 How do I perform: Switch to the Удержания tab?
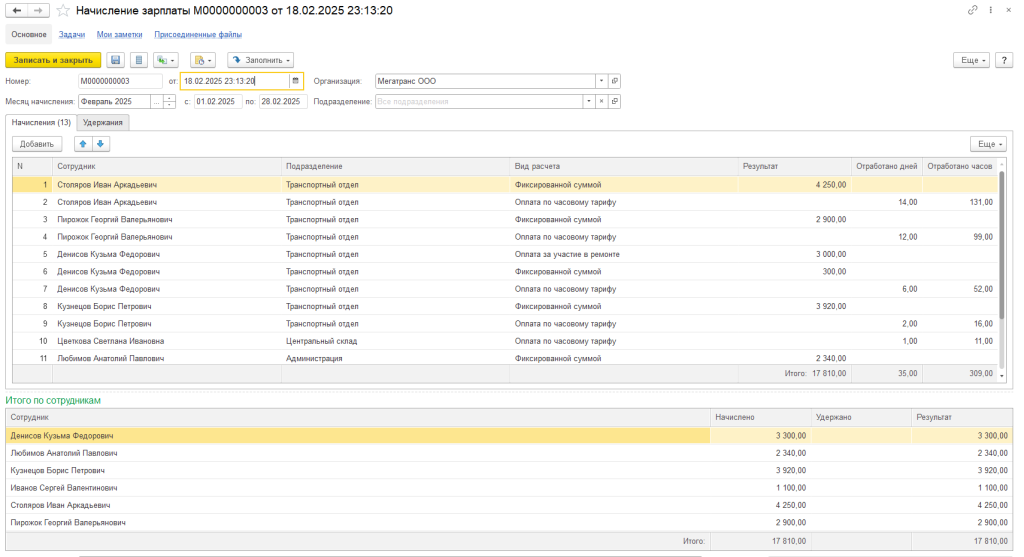click(x=103, y=122)
